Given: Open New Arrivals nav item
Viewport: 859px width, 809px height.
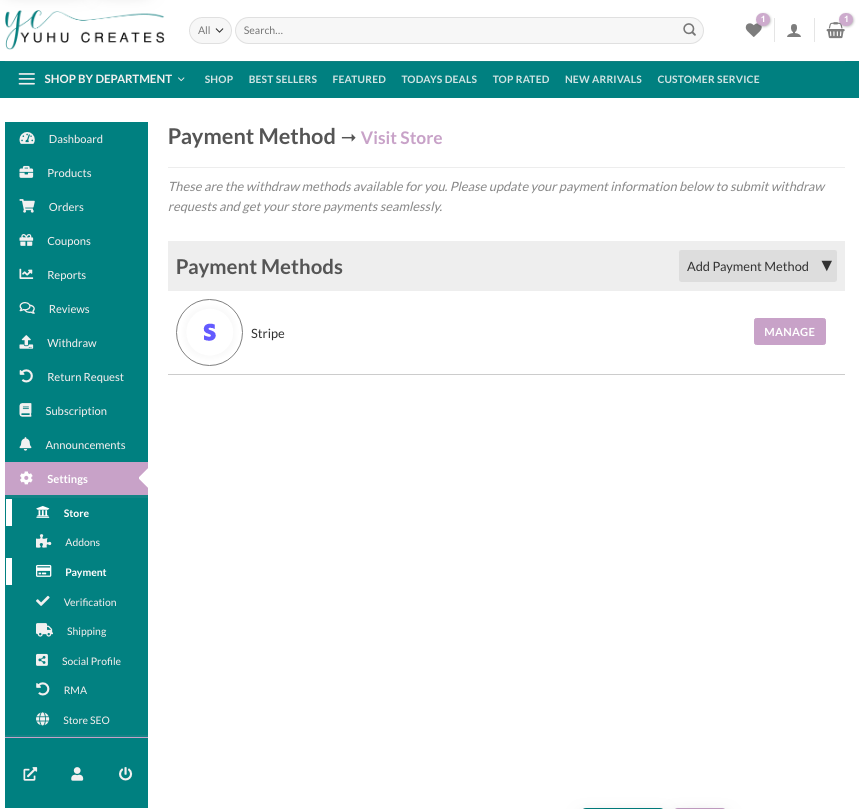Looking at the screenshot, I should pyautogui.click(x=603, y=79).
